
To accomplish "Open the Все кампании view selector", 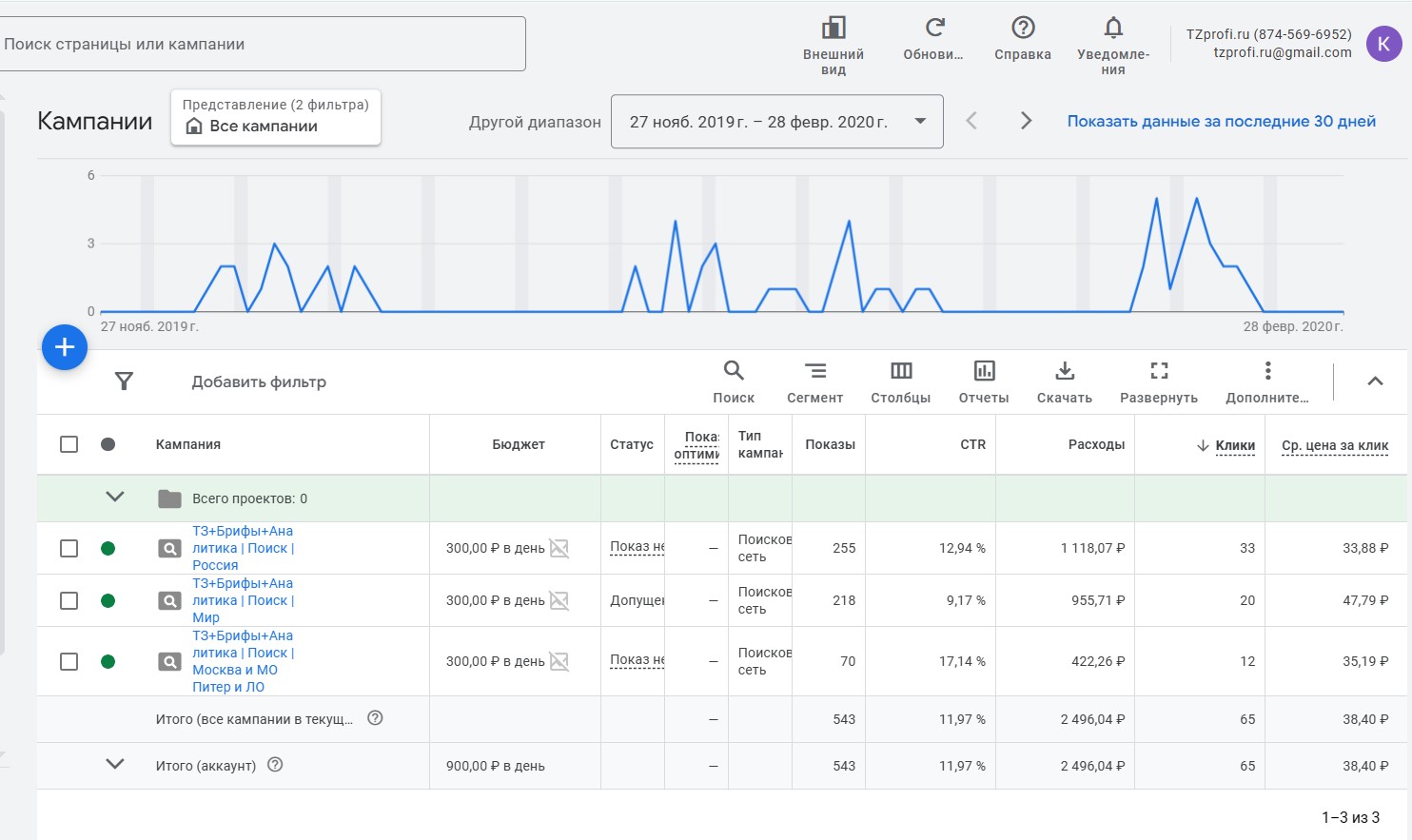I will [276, 117].
